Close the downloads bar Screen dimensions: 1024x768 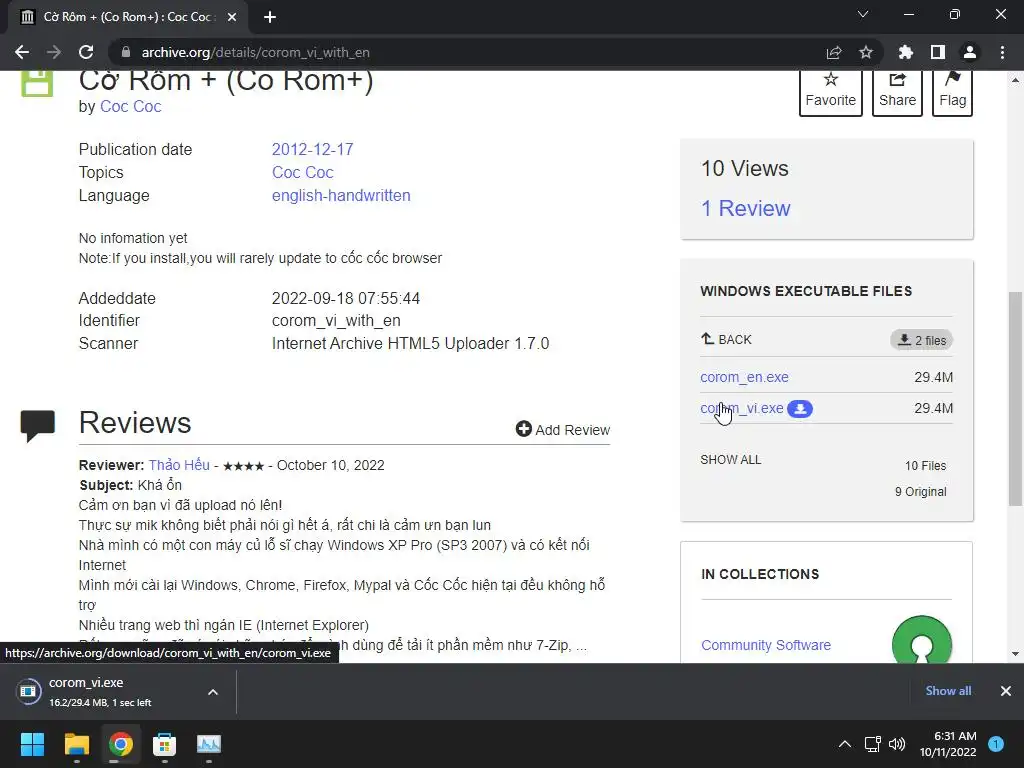pos(1006,691)
